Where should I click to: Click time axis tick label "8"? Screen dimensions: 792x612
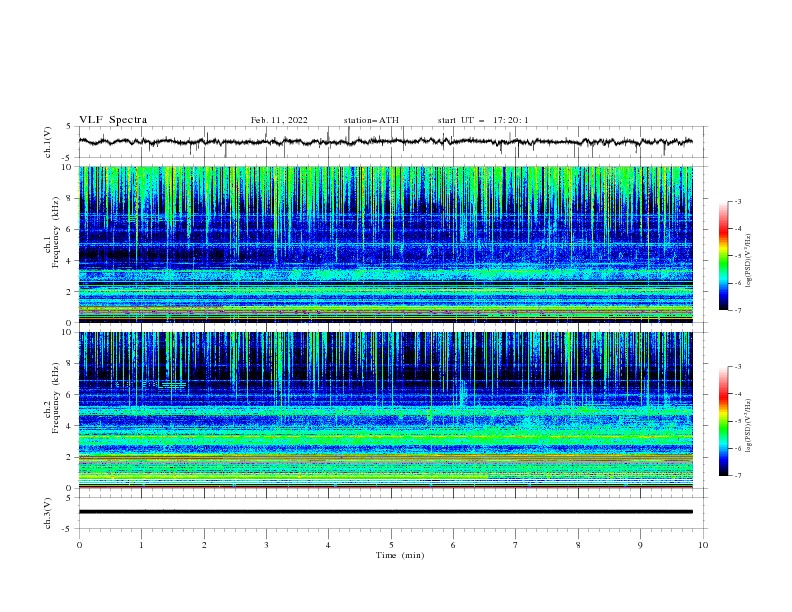click(578, 545)
